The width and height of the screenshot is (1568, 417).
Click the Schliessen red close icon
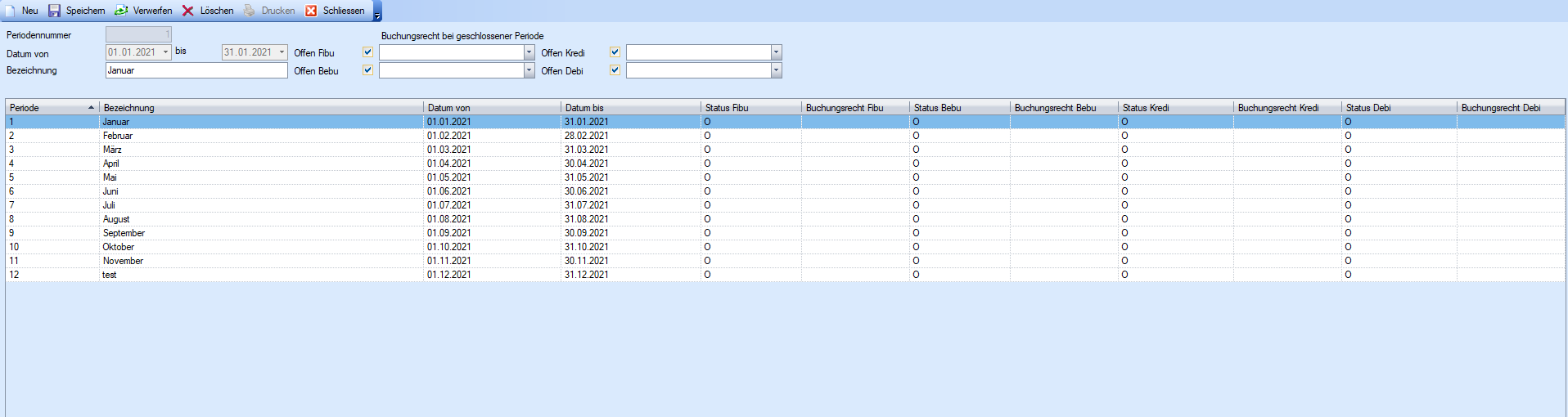pyautogui.click(x=311, y=11)
